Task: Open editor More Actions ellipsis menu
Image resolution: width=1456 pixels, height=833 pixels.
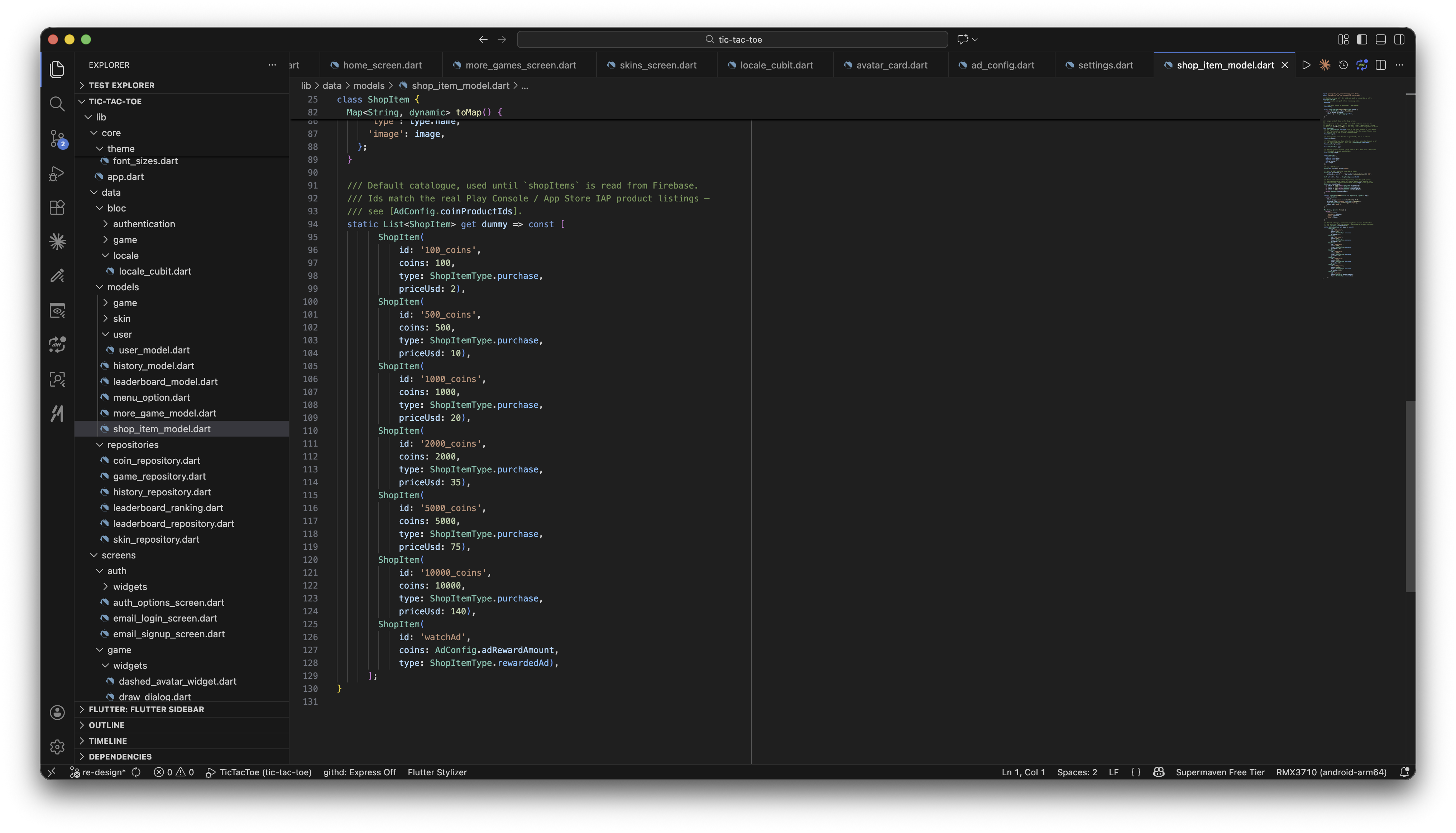Action: click(x=1399, y=65)
